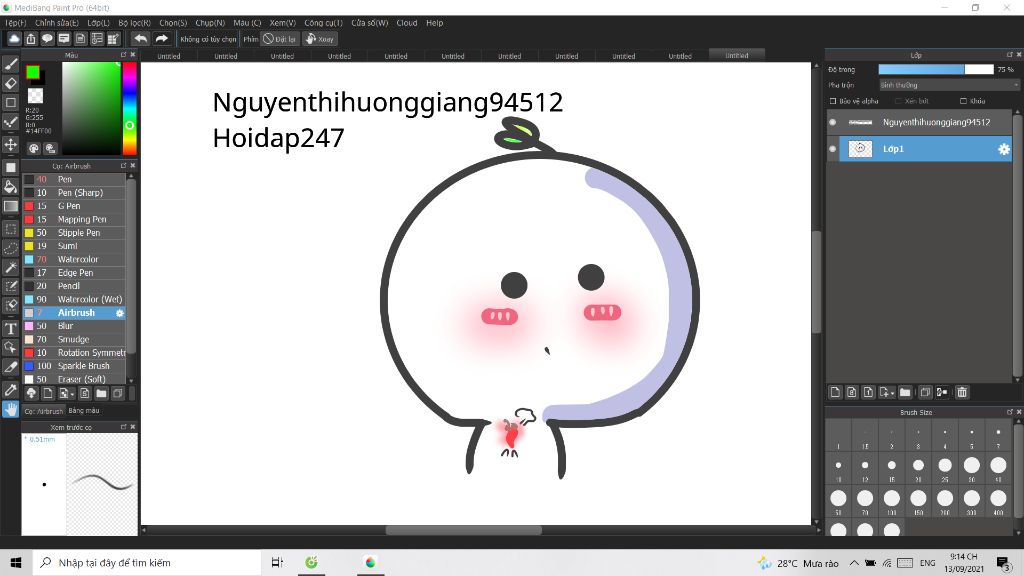Image resolution: width=1024 pixels, height=576 pixels.
Task: Click the Xoay rotate button
Action: pos(319,38)
